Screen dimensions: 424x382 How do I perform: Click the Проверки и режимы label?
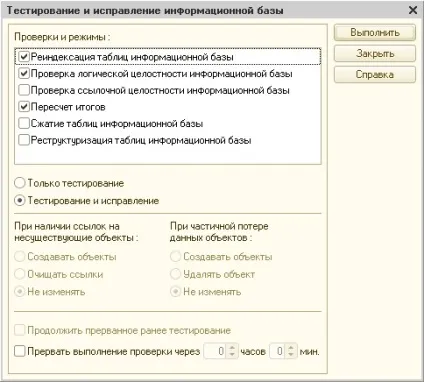pyautogui.click(x=62, y=37)
